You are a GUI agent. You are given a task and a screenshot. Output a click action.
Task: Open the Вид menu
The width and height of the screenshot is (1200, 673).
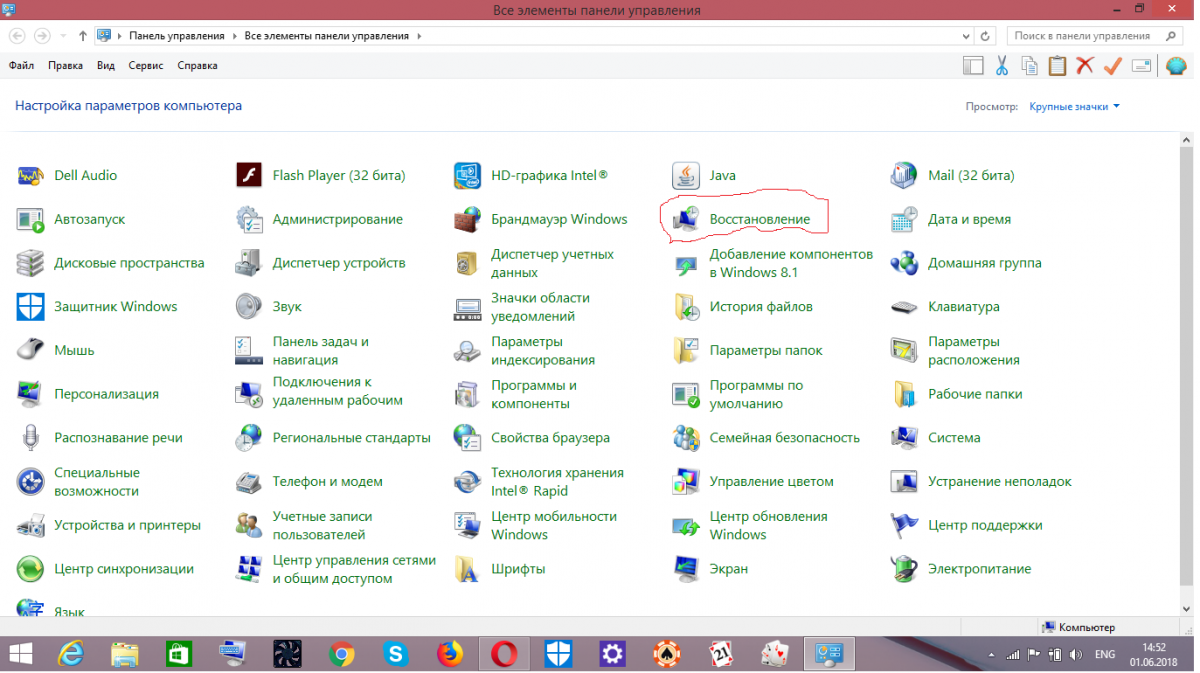coord(106,66)
